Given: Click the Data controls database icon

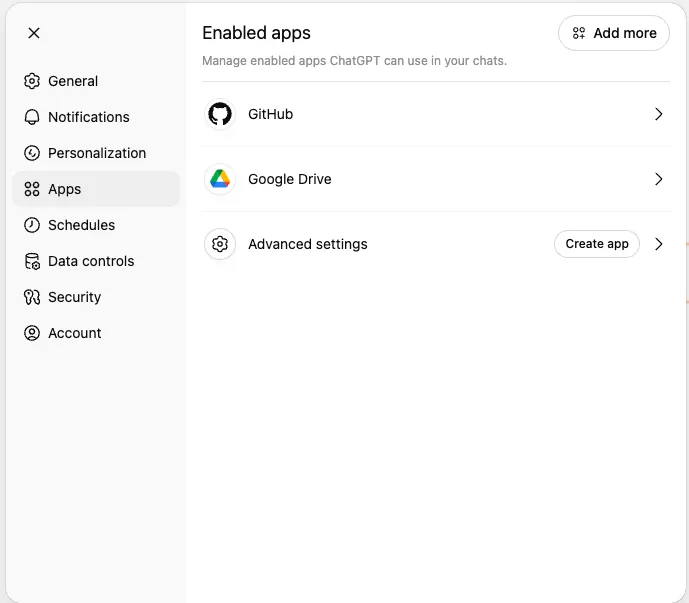Looking at the screenshot, I should point(32,261).
